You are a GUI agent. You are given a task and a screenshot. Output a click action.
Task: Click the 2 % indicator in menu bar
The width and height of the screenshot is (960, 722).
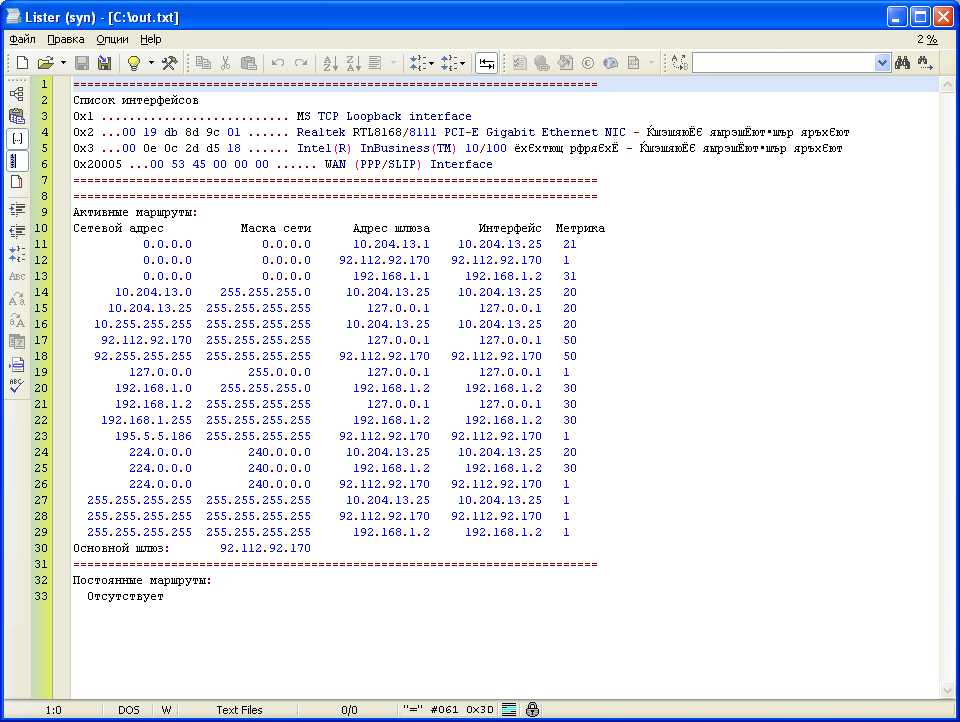[927, 39]
